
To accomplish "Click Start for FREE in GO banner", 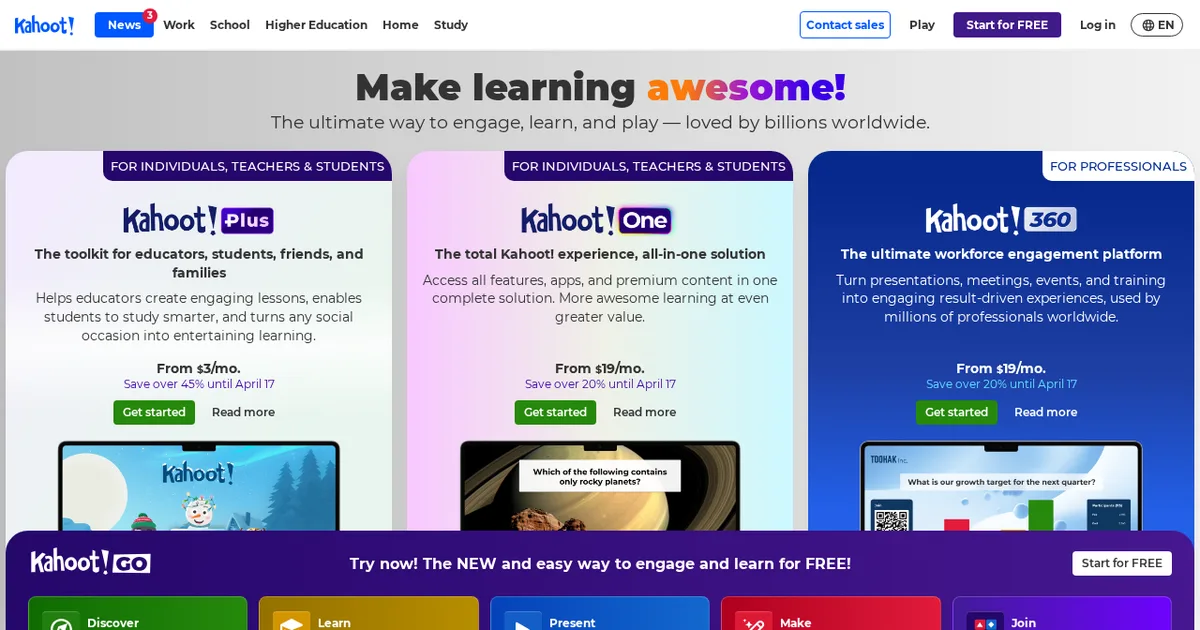I will click(x=1122, y=563).
